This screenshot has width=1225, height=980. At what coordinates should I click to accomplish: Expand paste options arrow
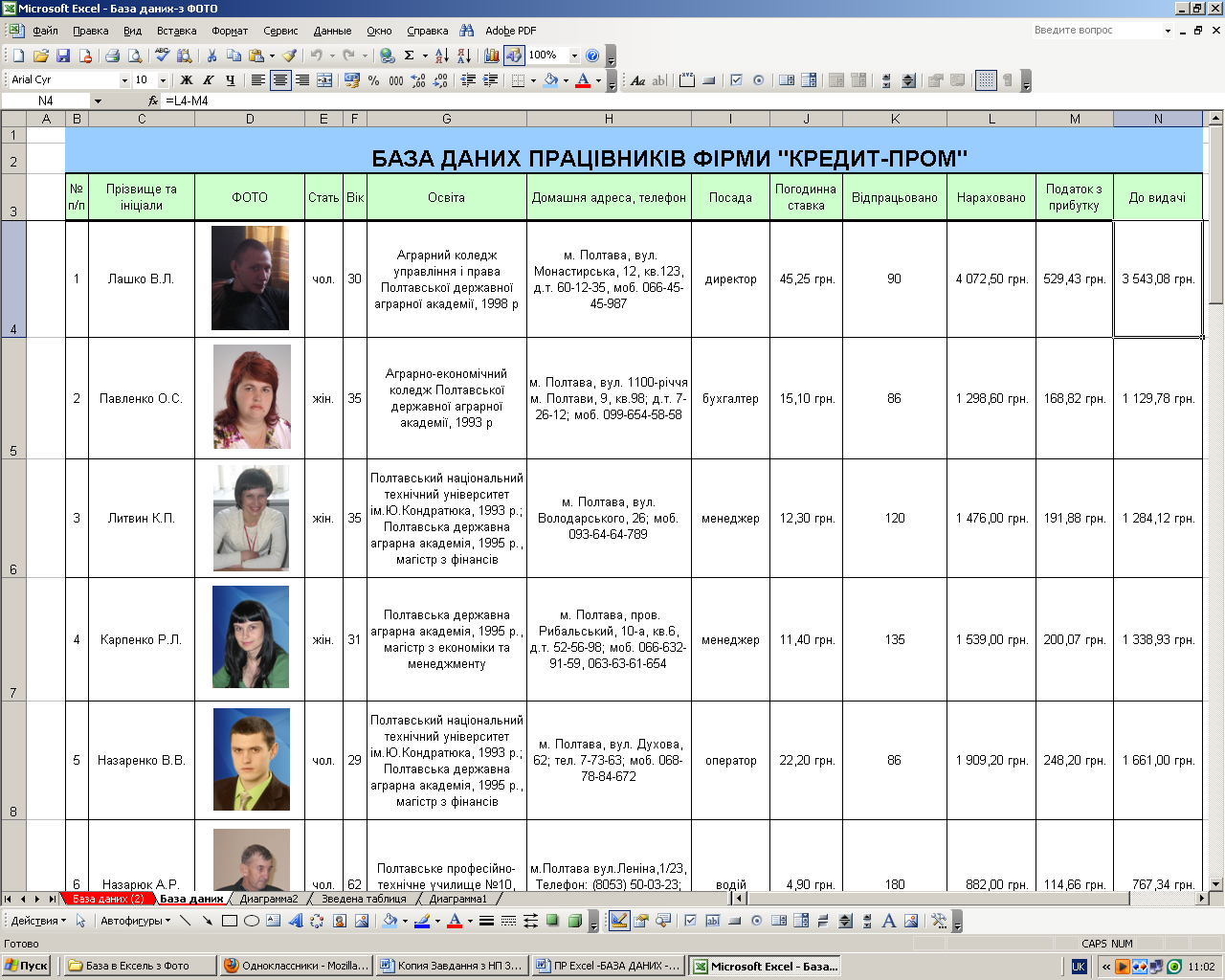click(272, 56)
